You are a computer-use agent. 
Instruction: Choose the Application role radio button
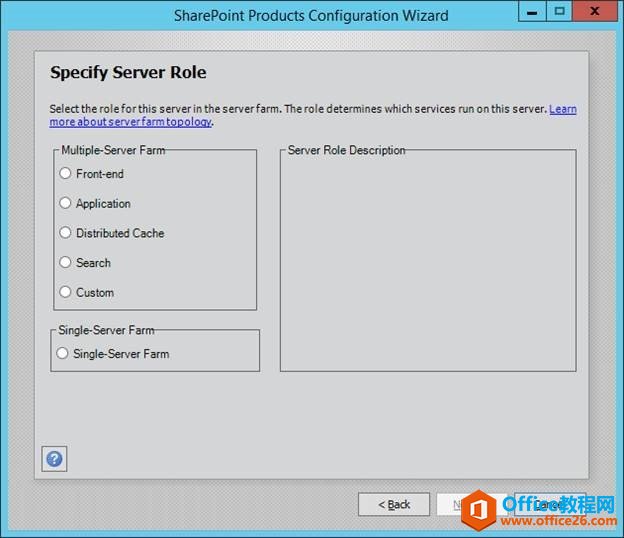pyautogui.click(x=65, y=203)
